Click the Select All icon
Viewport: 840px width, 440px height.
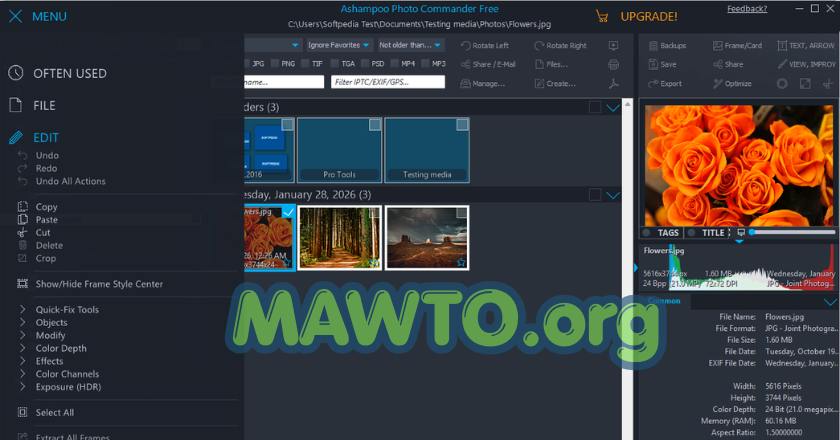click(22, 412)
